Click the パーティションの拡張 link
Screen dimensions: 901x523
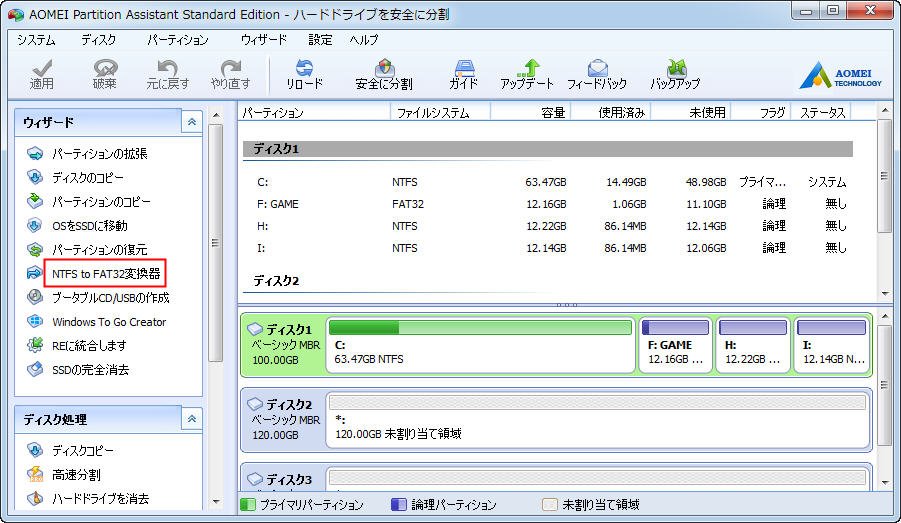point(99,153)
